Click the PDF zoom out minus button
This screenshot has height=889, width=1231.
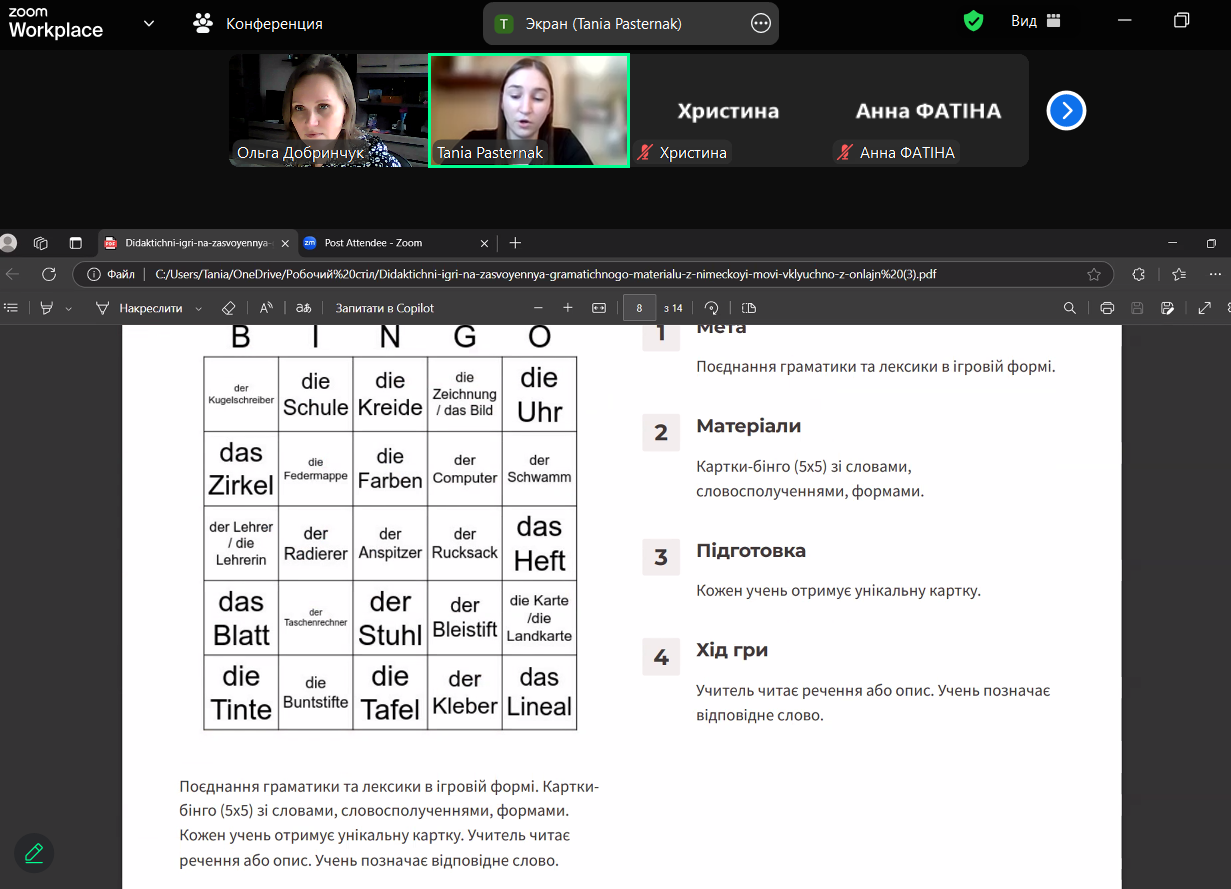tap(538, 308)
